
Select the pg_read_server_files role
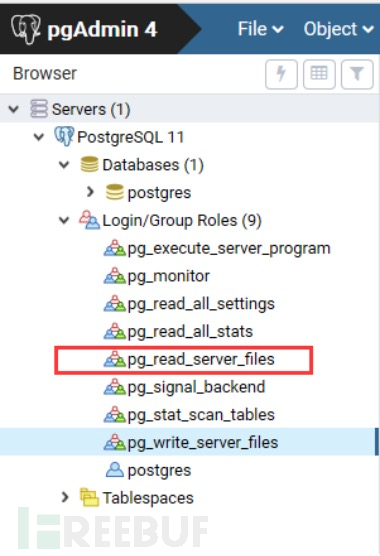tap(201, 360)
